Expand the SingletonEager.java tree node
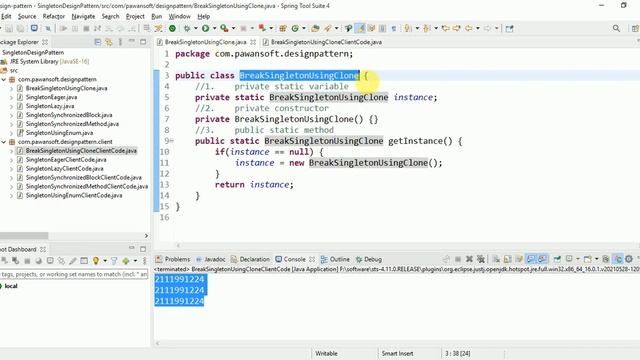Image resolution: width=640 pixels, height=360 pixels. 11,97
